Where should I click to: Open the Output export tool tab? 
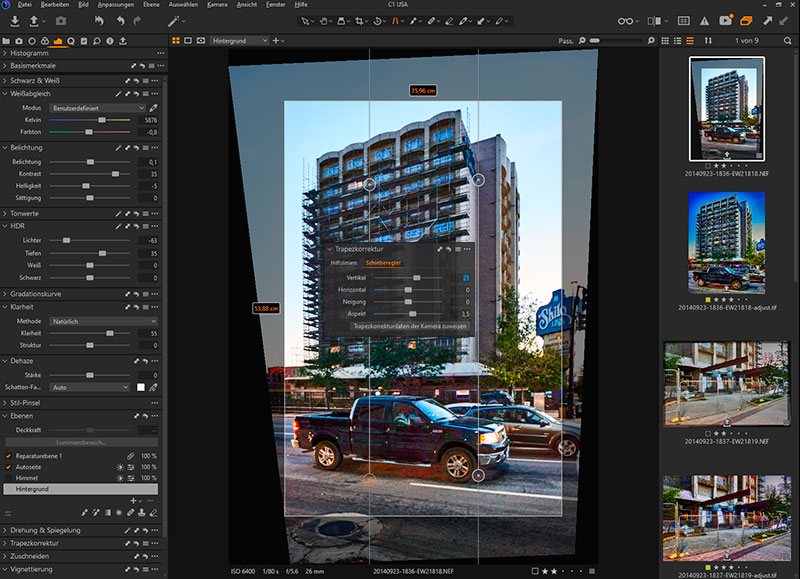[123, 41]
